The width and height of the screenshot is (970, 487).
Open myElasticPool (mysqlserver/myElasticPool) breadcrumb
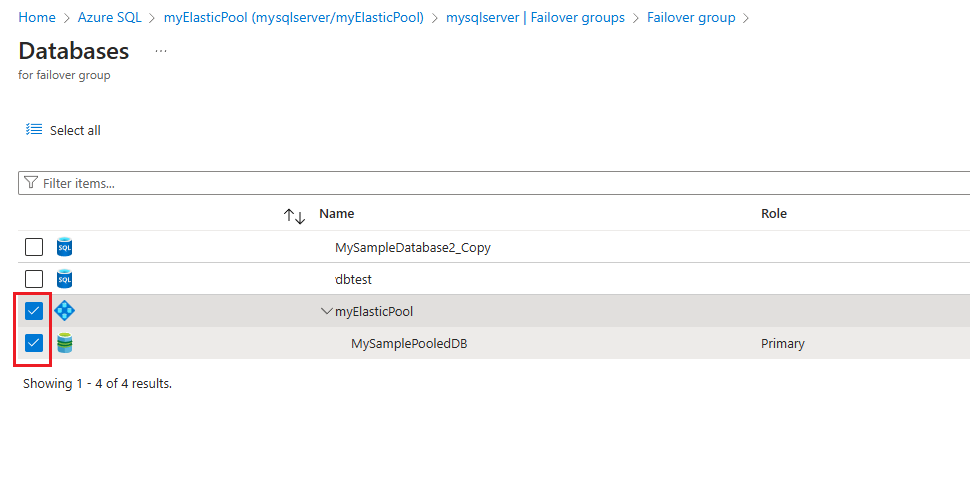click(294, 17)
